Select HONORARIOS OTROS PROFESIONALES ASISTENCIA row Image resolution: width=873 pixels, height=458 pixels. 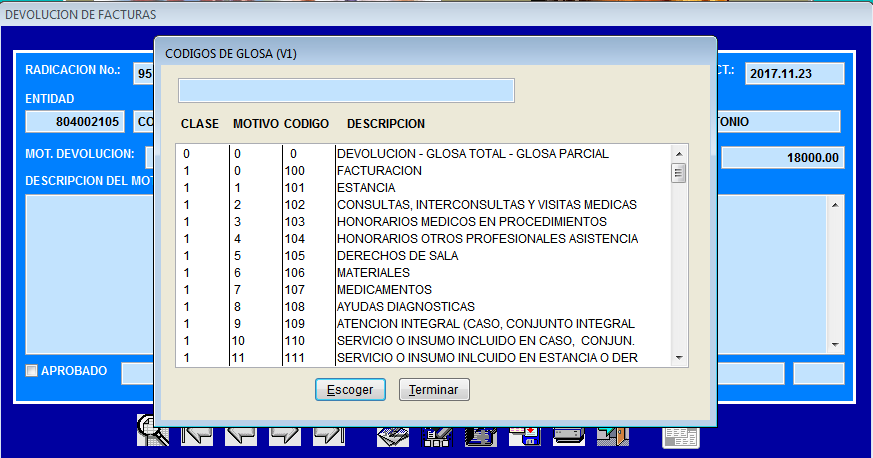(x=423, y=239)
